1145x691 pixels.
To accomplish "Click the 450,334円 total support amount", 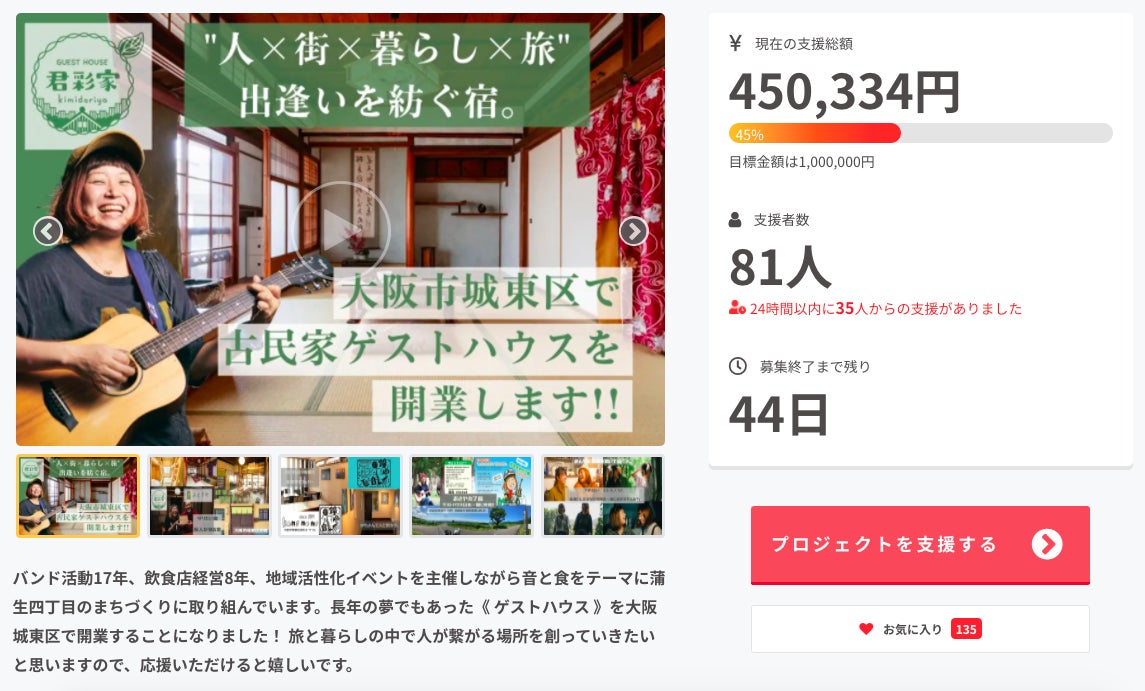I will pyautogui.click(x=844, y=92).
